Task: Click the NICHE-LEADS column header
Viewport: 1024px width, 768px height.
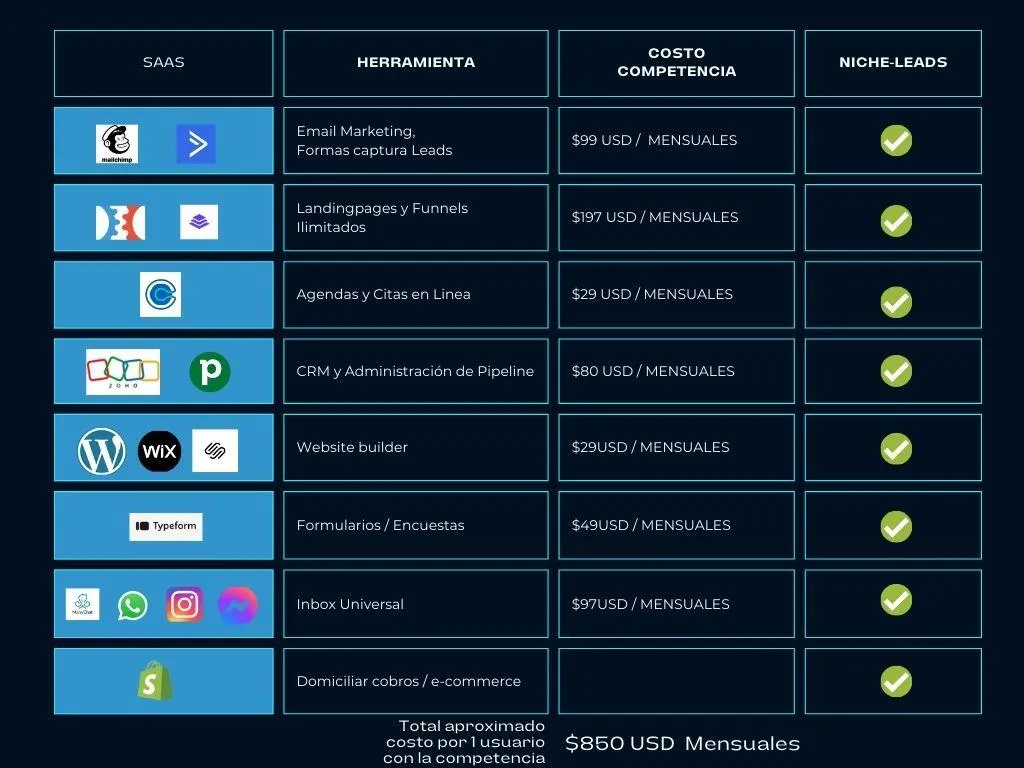Action: point(893,63)
